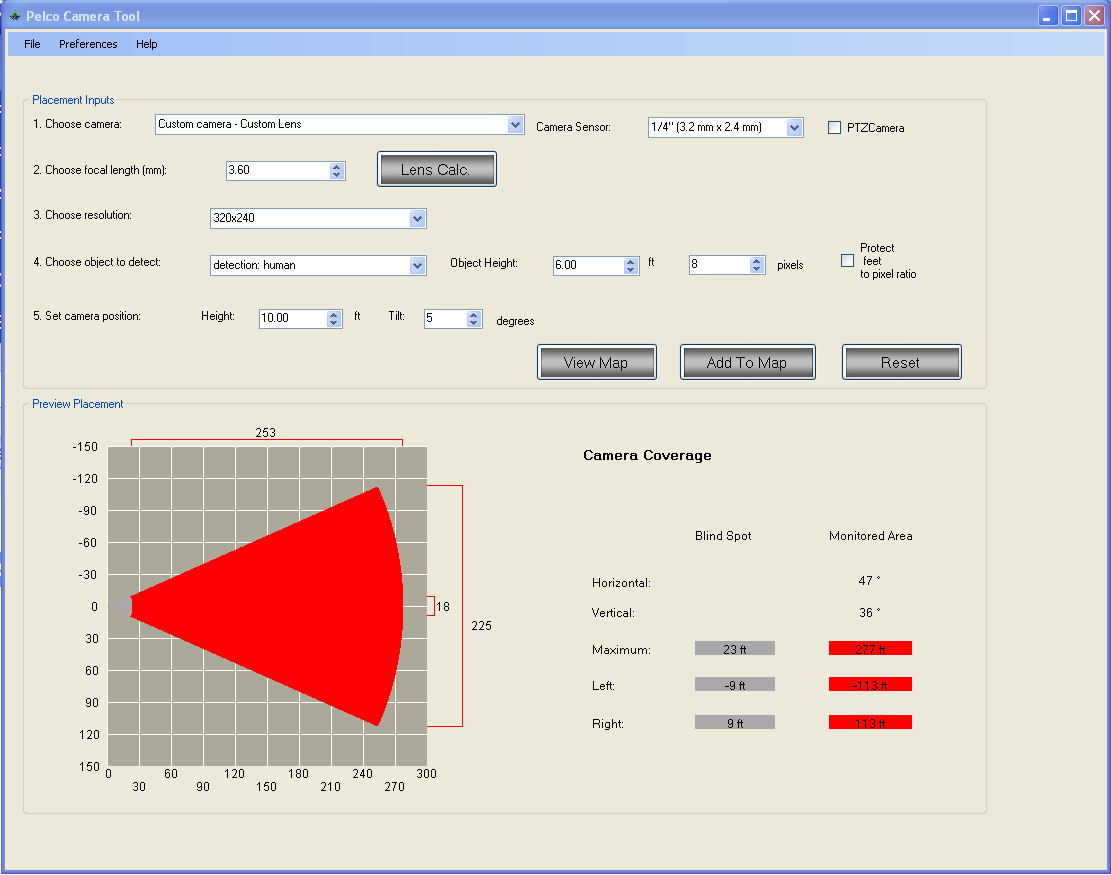Expand the Choose camera dropdown
The image size is (1111, 875).
pos(516,125)
